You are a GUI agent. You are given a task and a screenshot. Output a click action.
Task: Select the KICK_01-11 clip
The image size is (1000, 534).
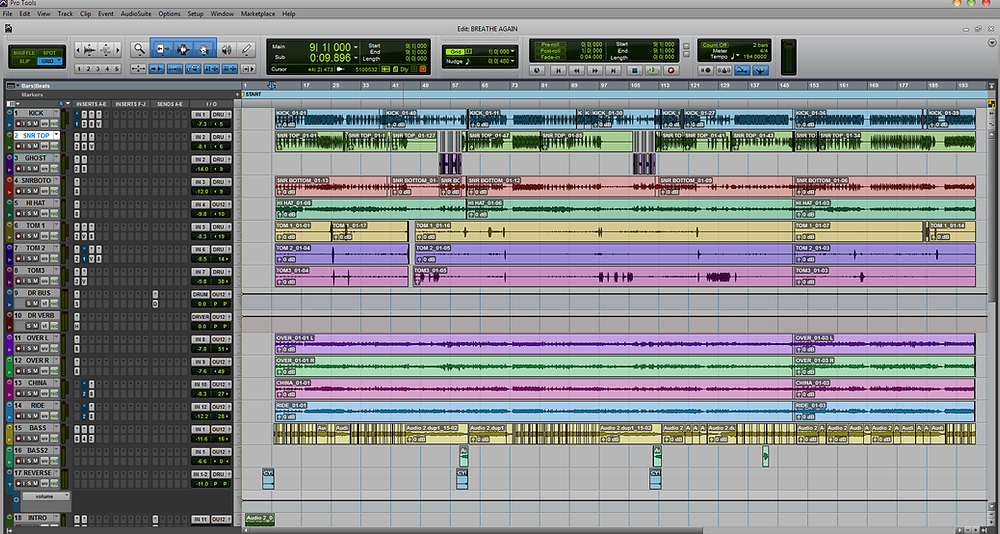[x=522, y=119]
